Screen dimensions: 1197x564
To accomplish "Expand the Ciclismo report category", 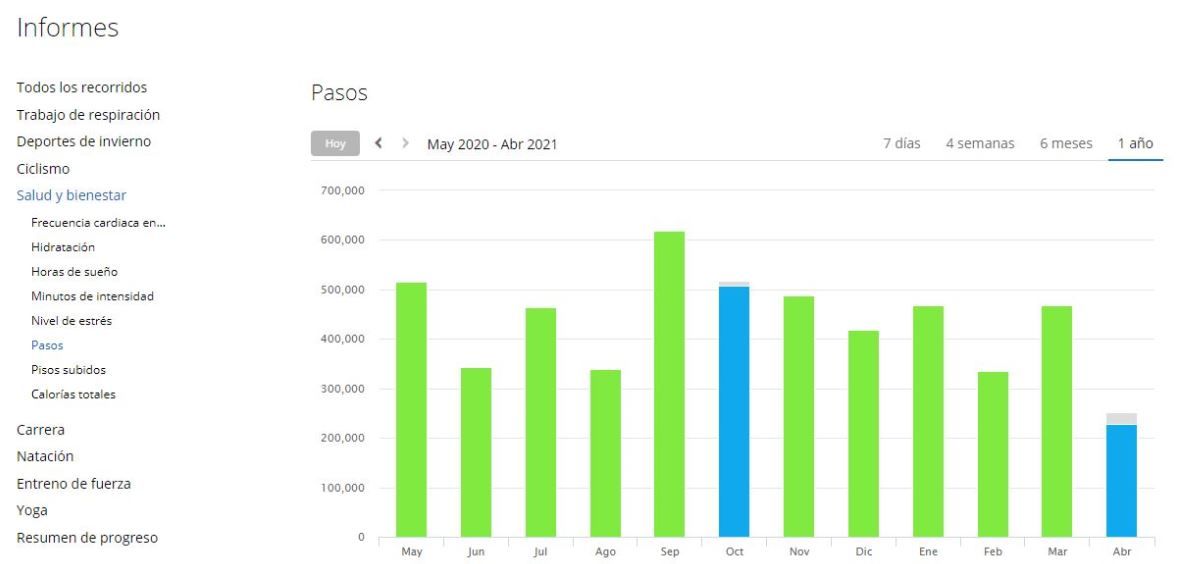I will (x=43, y=169).
